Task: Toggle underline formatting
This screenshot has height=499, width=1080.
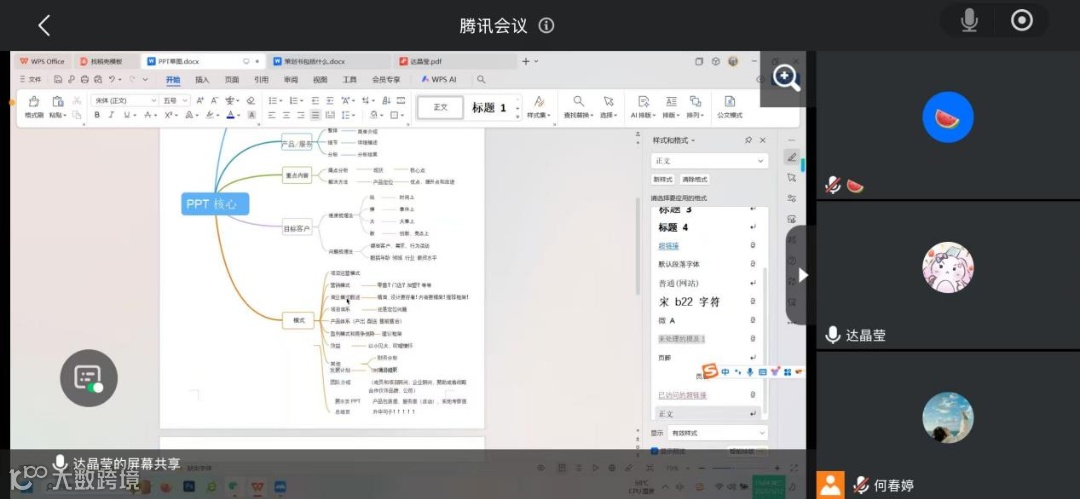Action: [x=127, y=115]
